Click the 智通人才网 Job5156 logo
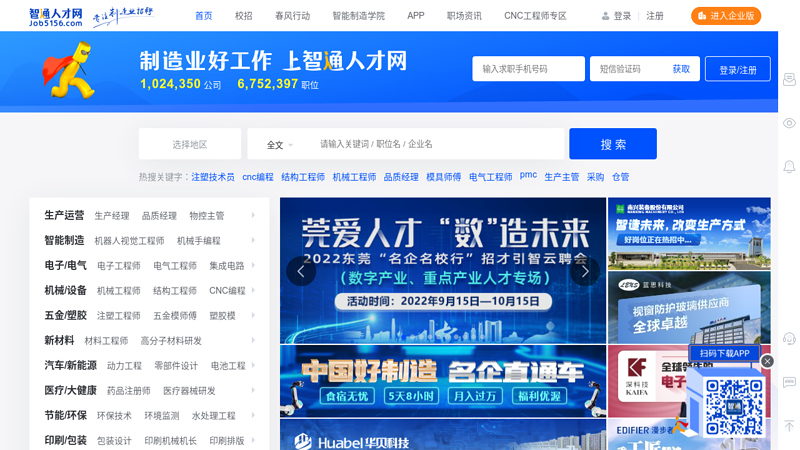This screenshot has width=800, height=450. pos(56,17)
